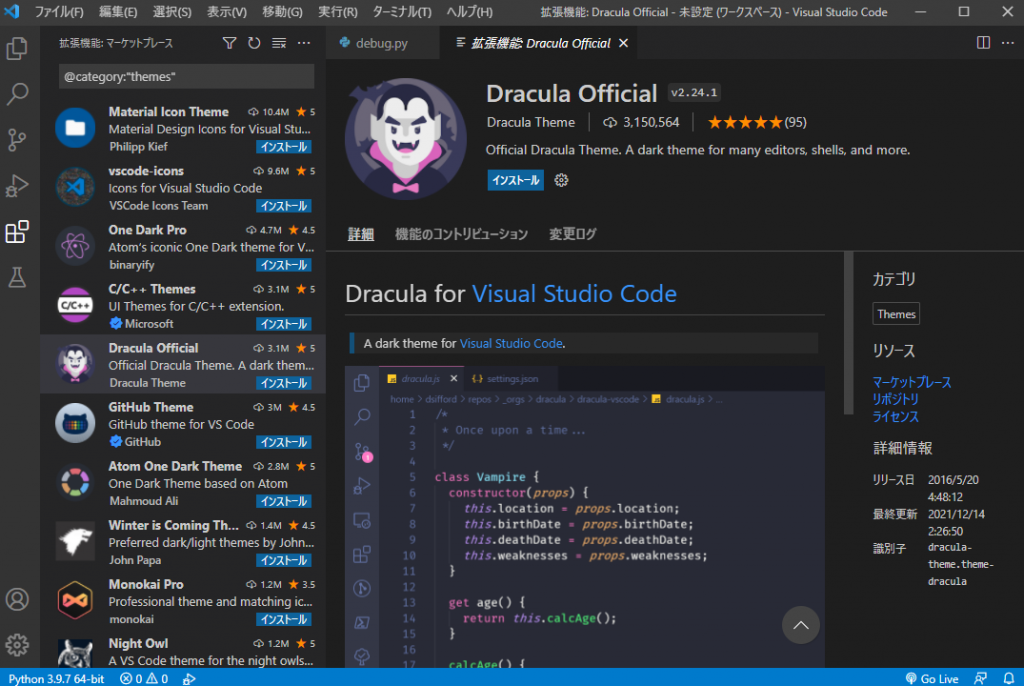Screen dimensions: 1024x686
Task: Open the 表示(V) menu
Action: click(x=227, y=12)
